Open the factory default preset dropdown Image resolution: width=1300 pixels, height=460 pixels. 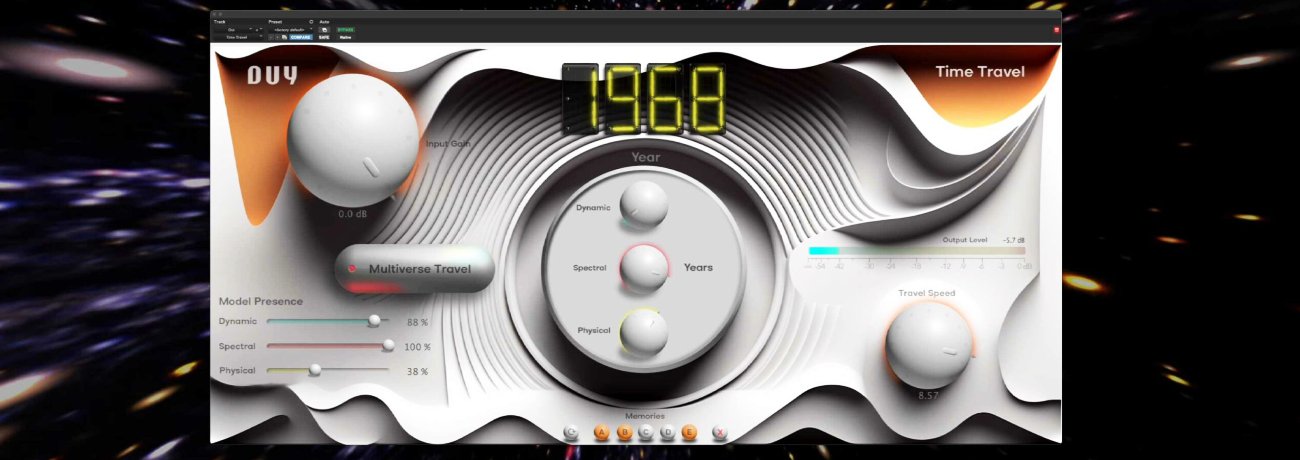click(x=291, y=30)
